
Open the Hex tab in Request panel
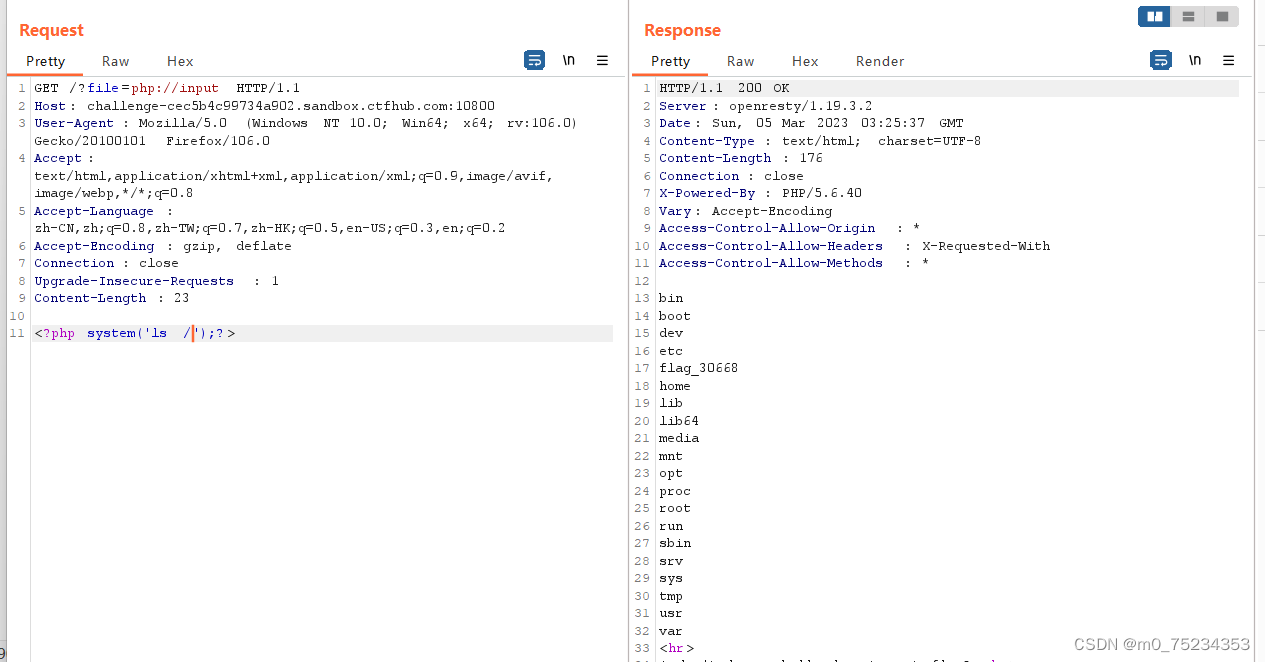coord(180,61)
